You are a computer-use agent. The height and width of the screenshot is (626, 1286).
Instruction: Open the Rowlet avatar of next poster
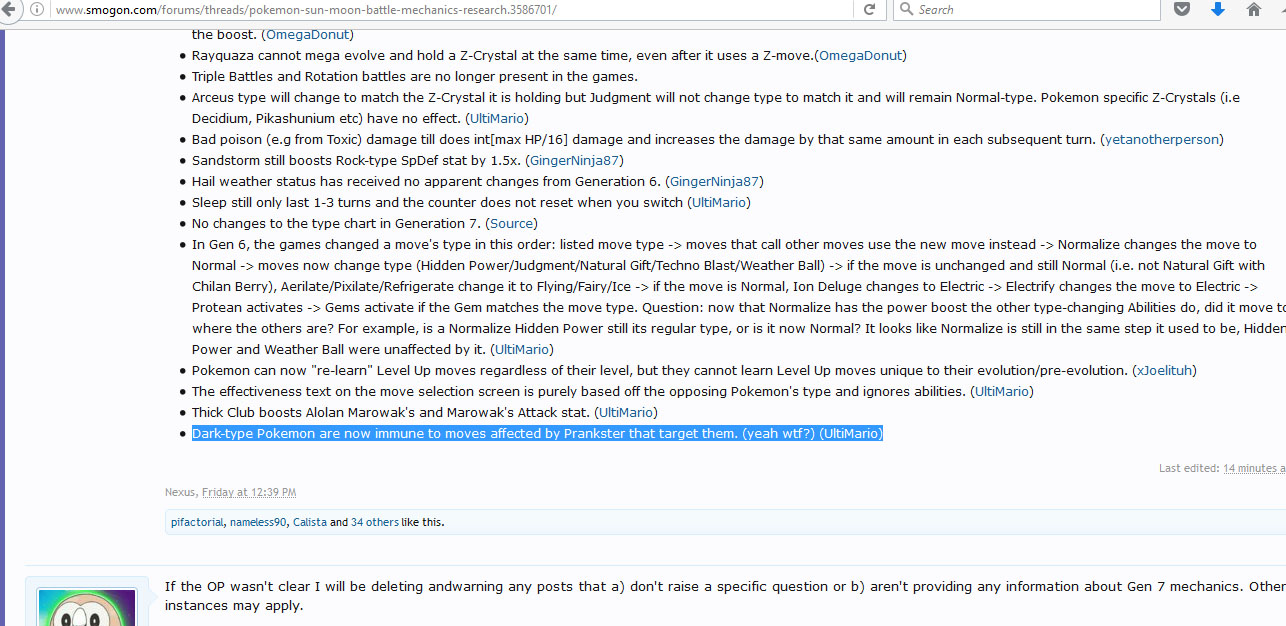click(86, 607)
